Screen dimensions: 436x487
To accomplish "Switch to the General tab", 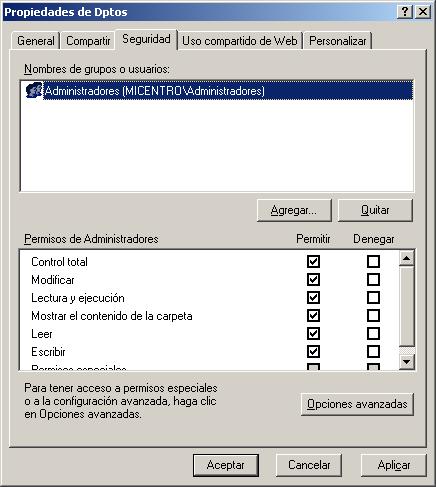I will [x=36, y=41].
